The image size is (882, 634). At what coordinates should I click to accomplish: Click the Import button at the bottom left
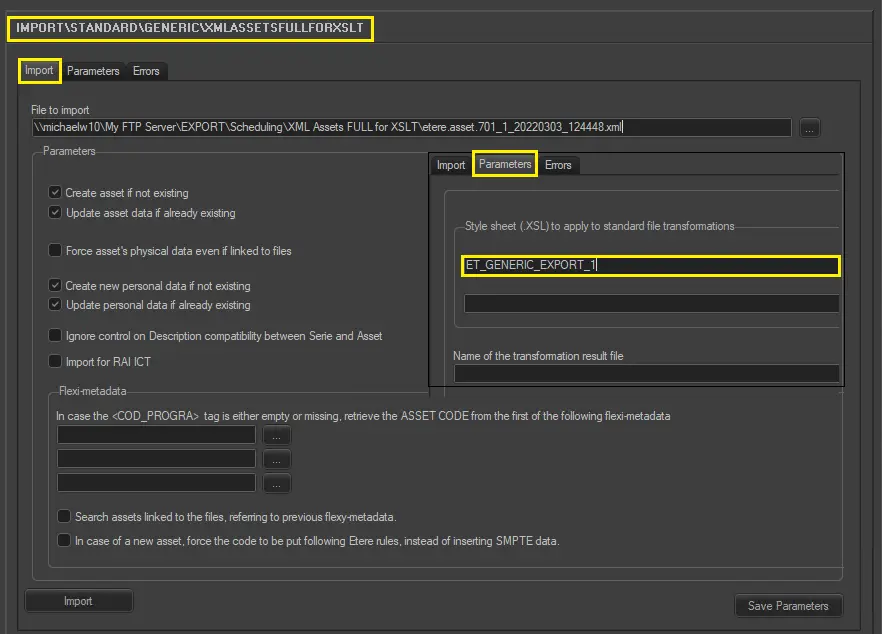78,601
